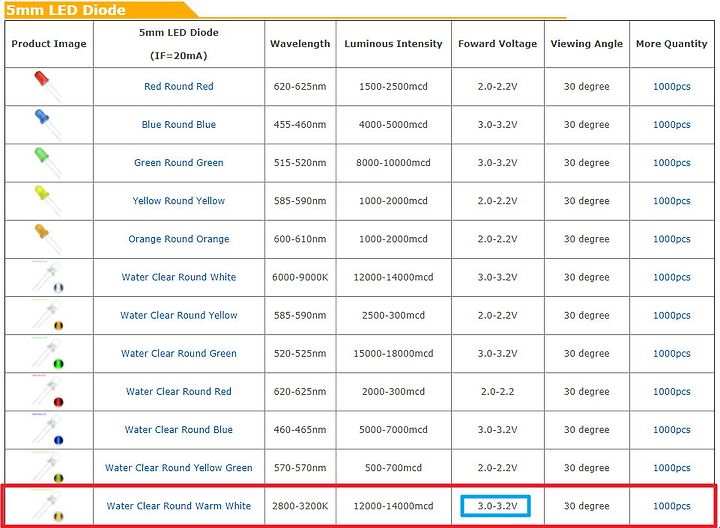Open the Blue Round Blue product link
Screen dimensions: 720x528
(x=179, y=124)
